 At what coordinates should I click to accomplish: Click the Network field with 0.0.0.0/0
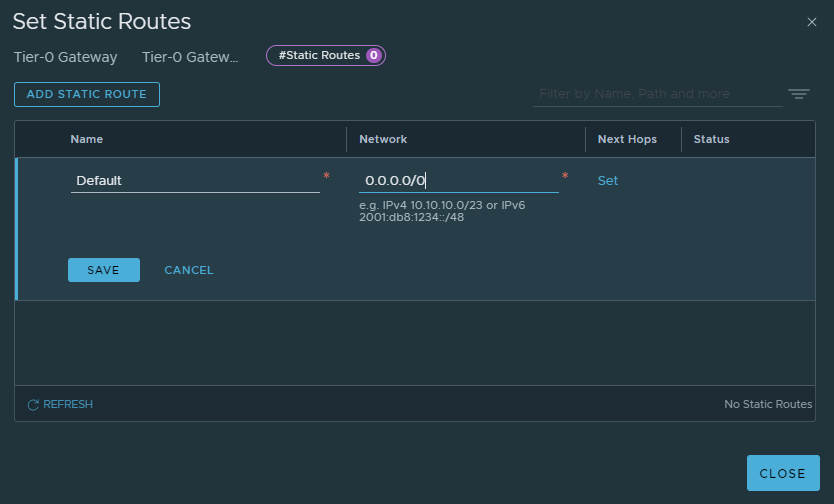click(x=458, y=181)
